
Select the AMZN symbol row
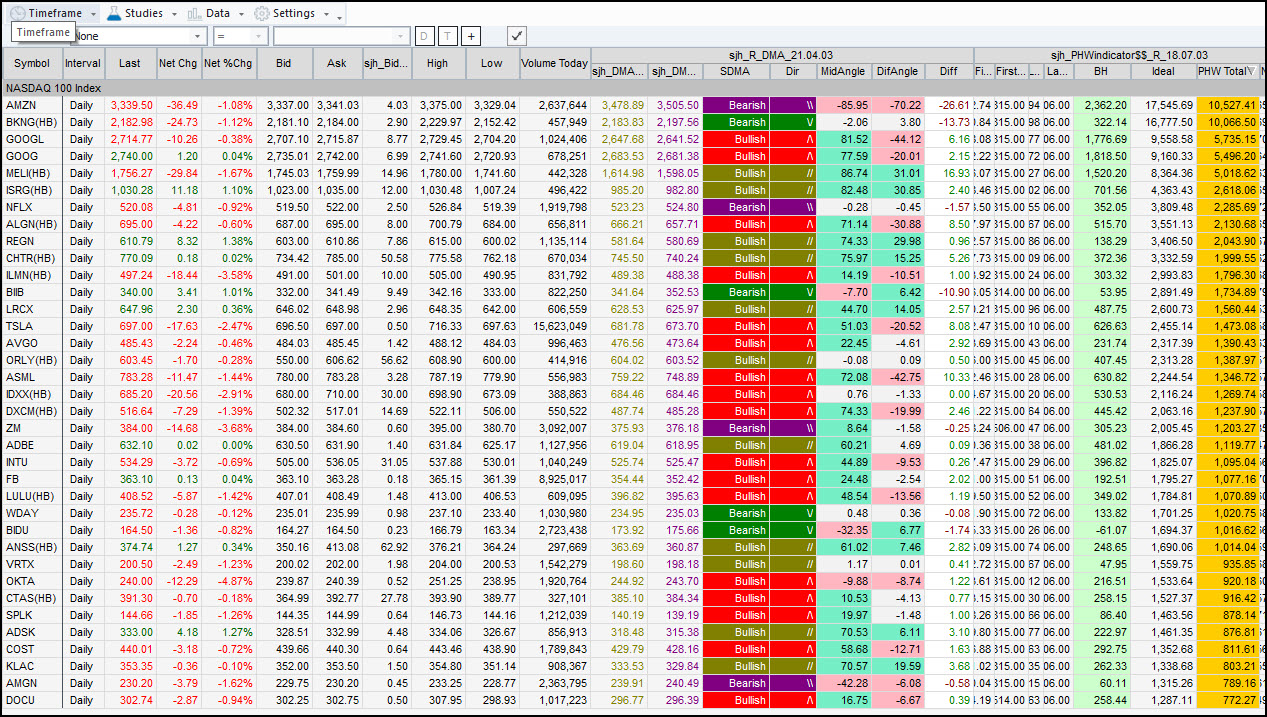pos(633,105)
